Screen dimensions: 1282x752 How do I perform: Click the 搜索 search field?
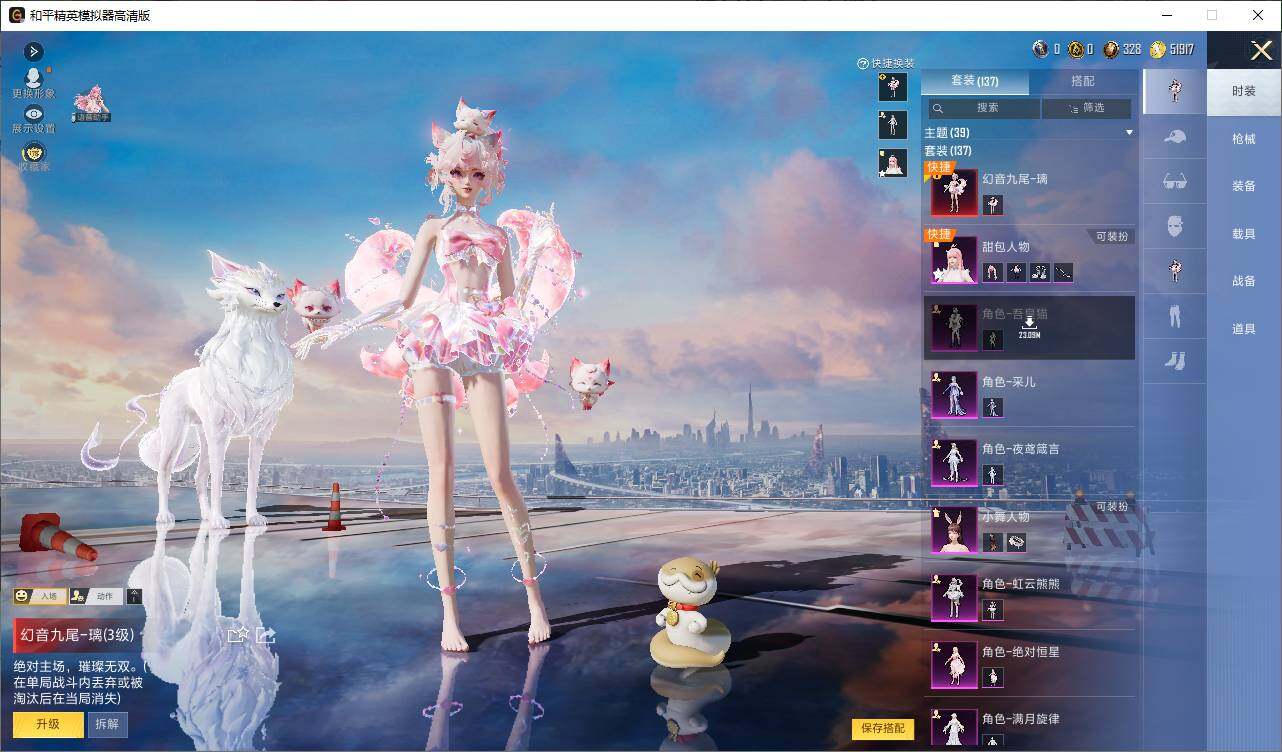point(984,108)
